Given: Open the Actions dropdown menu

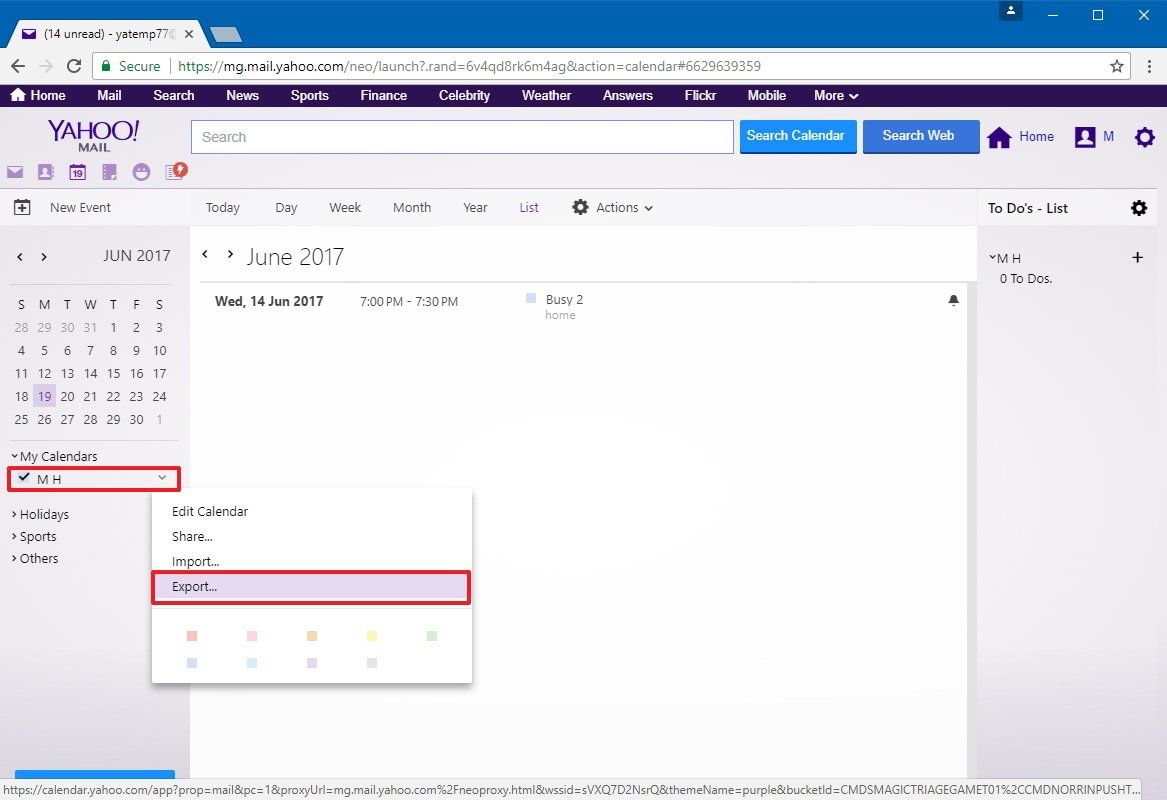Looking at the screenshot, I should 612,208.
